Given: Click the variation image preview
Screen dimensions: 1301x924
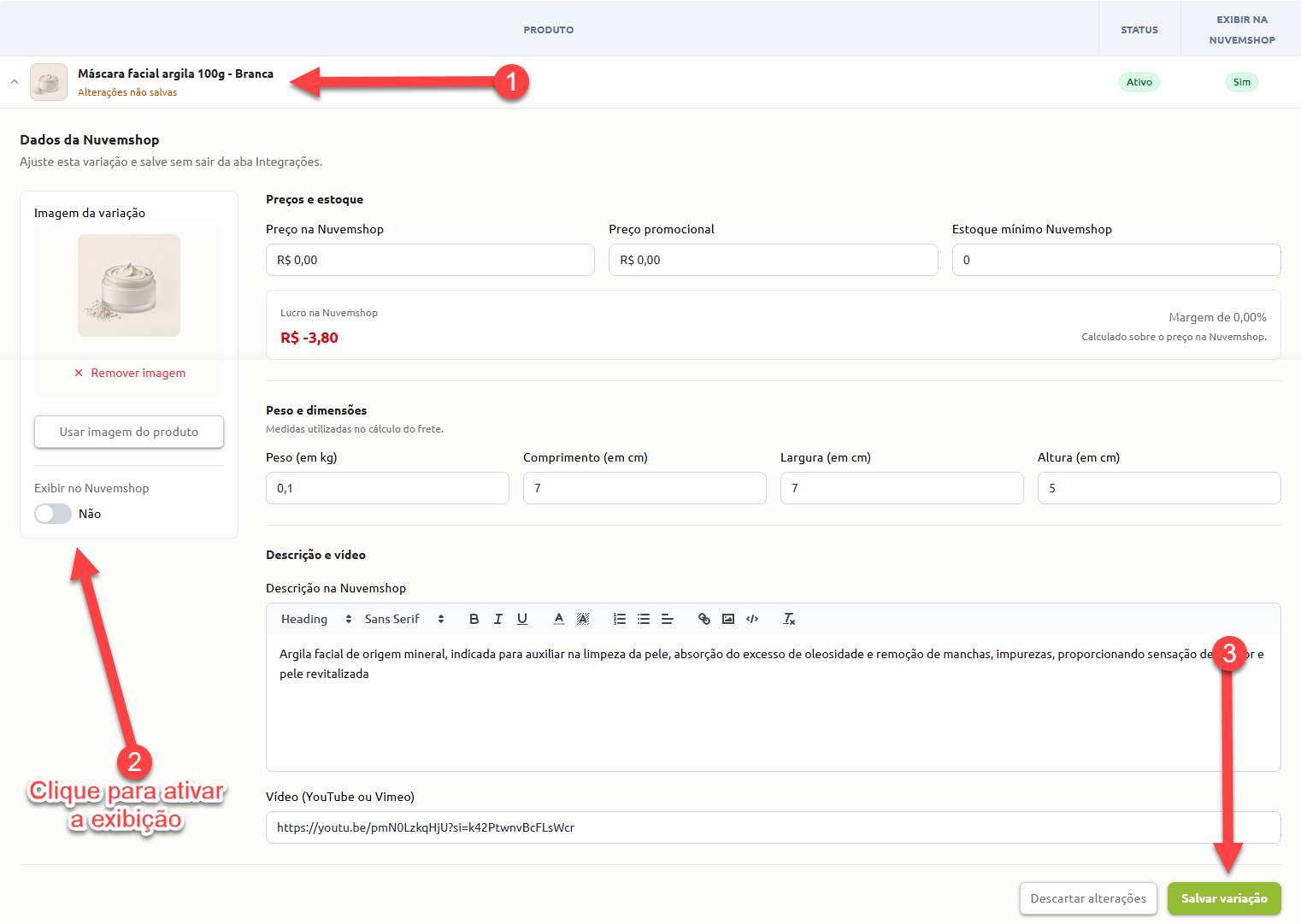Looking at the screenshot, I should (129, 285).
